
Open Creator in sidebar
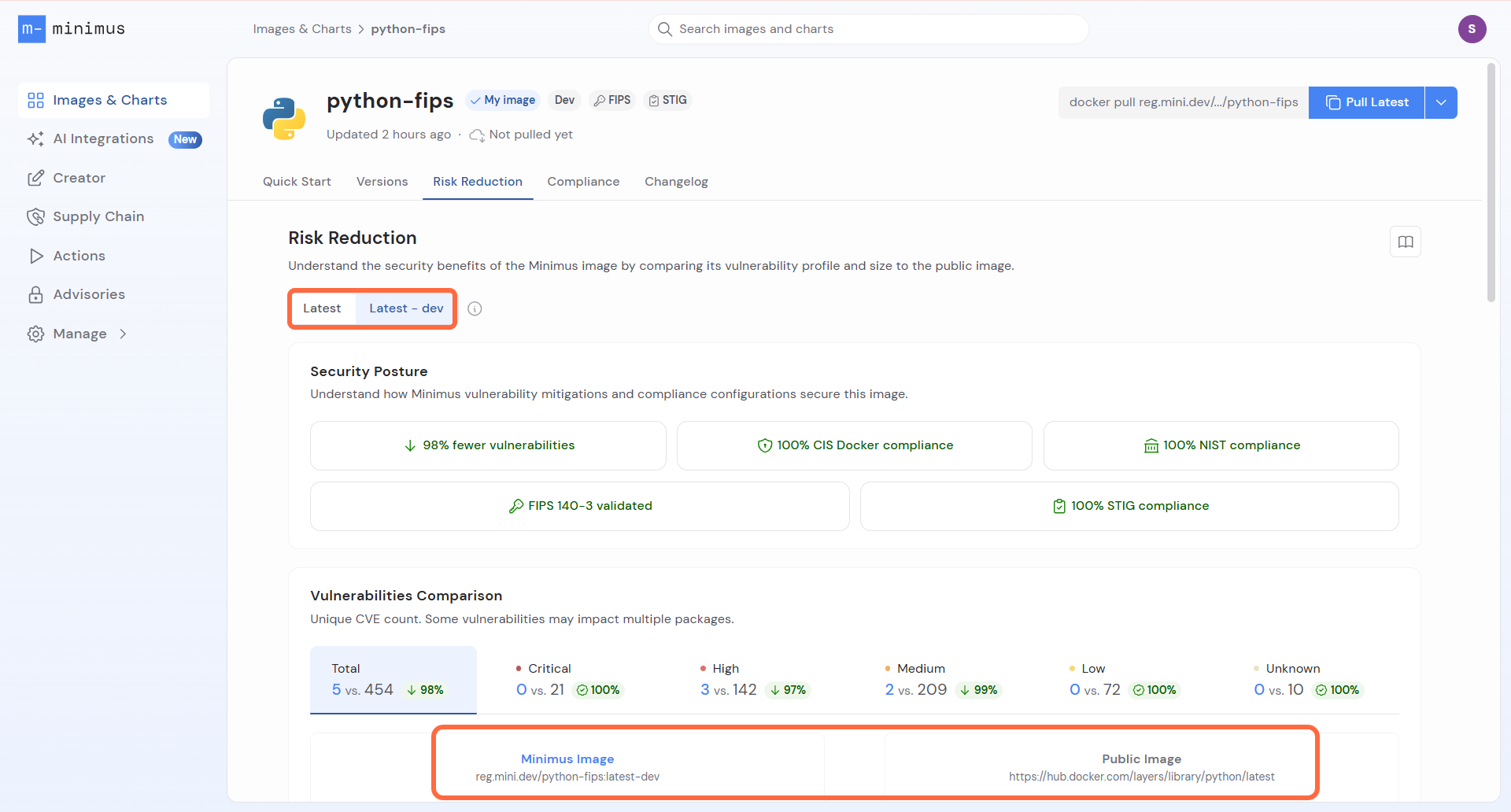click(113, 178)
